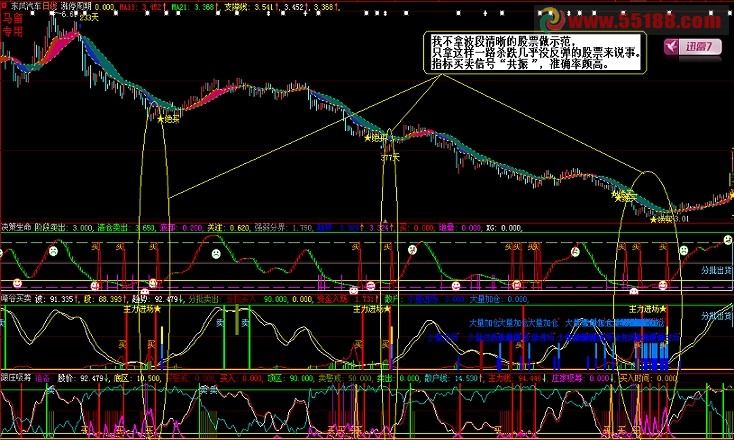Click the 233天 cycle marker
Screen dimensions: 734x440
(89, 18)
